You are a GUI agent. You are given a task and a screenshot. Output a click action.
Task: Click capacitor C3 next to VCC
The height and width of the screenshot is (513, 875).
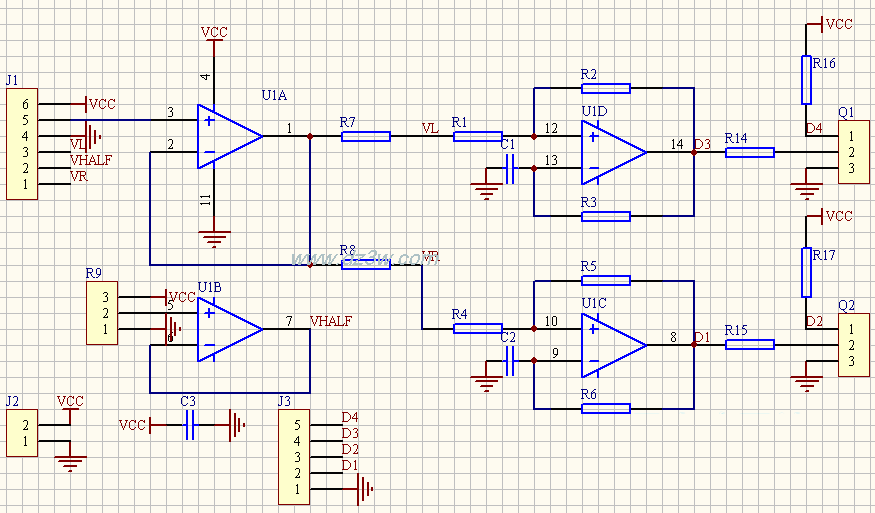click(189, 425)
